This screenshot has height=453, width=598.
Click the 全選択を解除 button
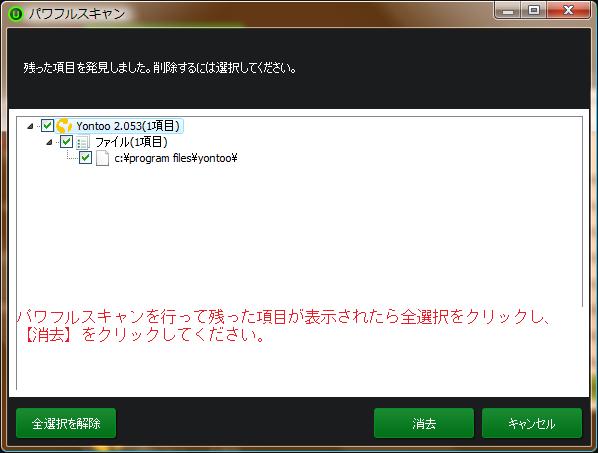66,423
